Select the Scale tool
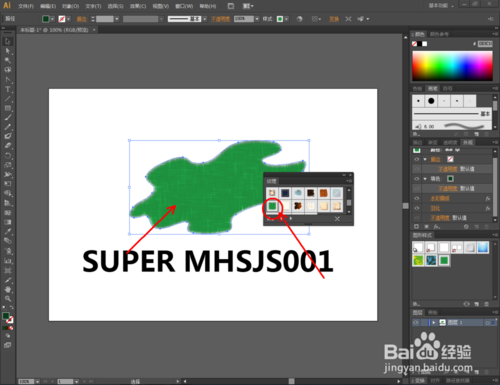 point(8,165)
